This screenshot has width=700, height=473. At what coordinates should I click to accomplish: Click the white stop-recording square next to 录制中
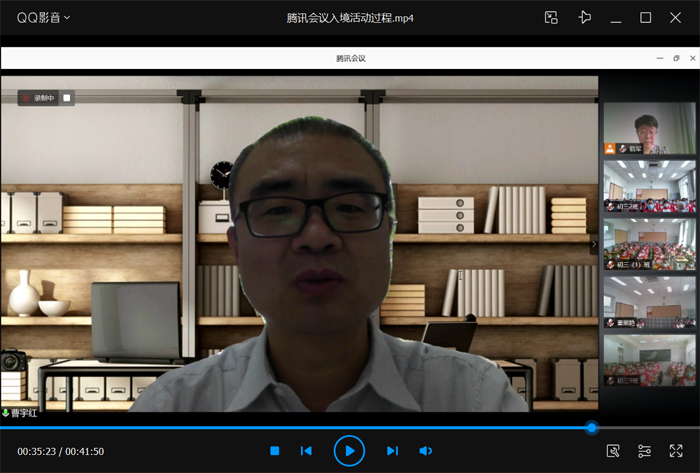pos(67,98)
